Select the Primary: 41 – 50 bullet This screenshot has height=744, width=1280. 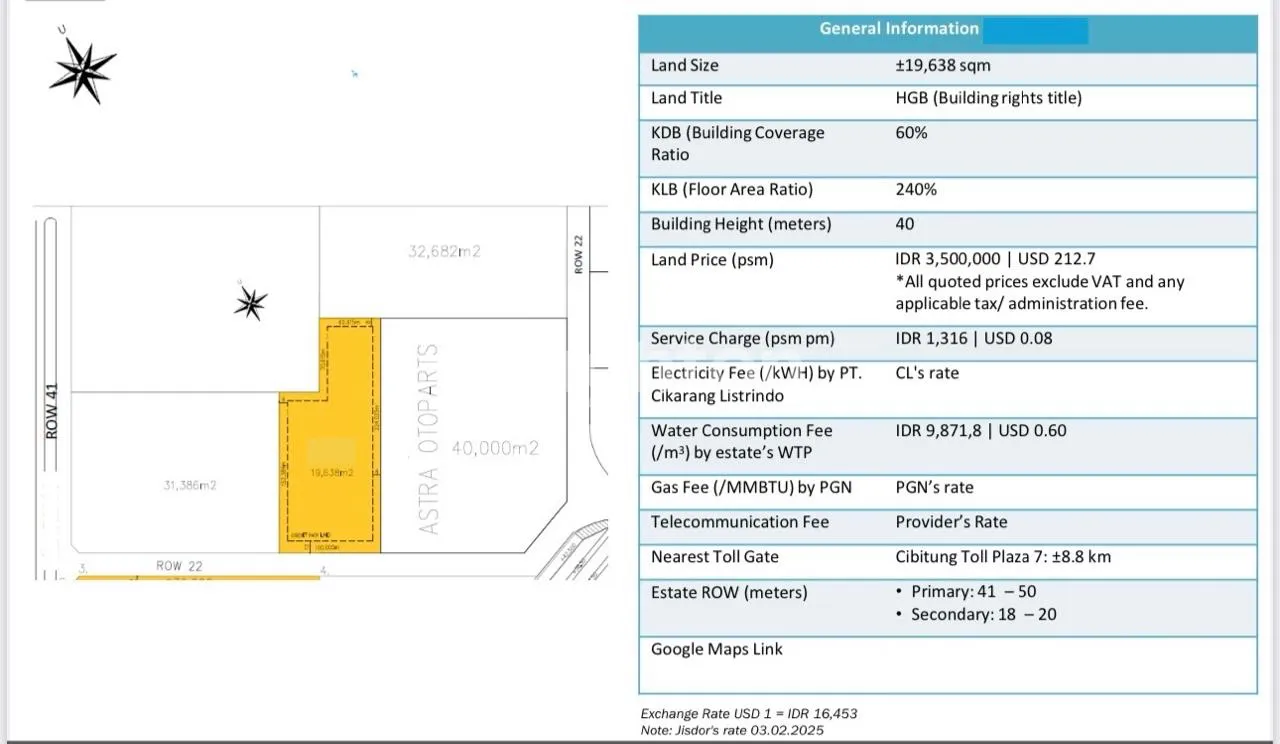point(973,592)
